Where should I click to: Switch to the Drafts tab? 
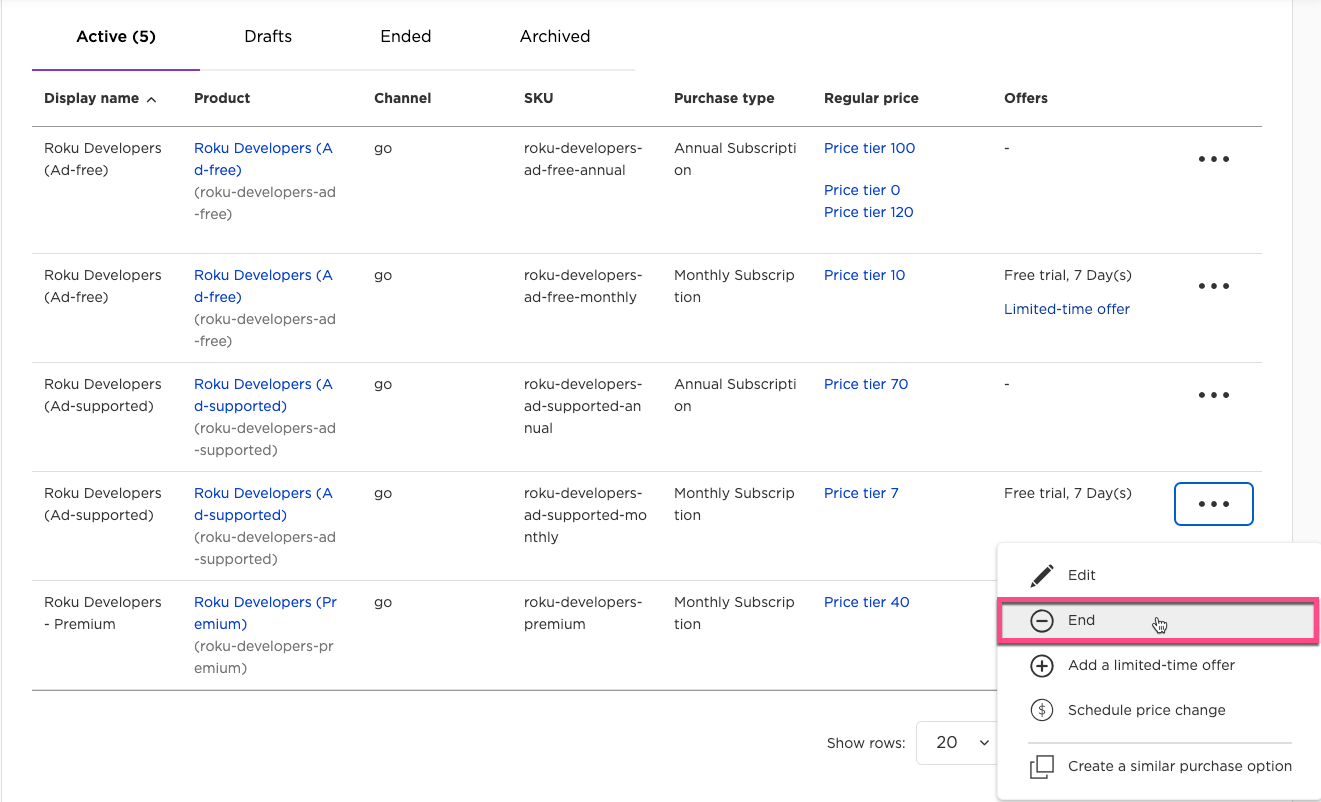point(268,36)
